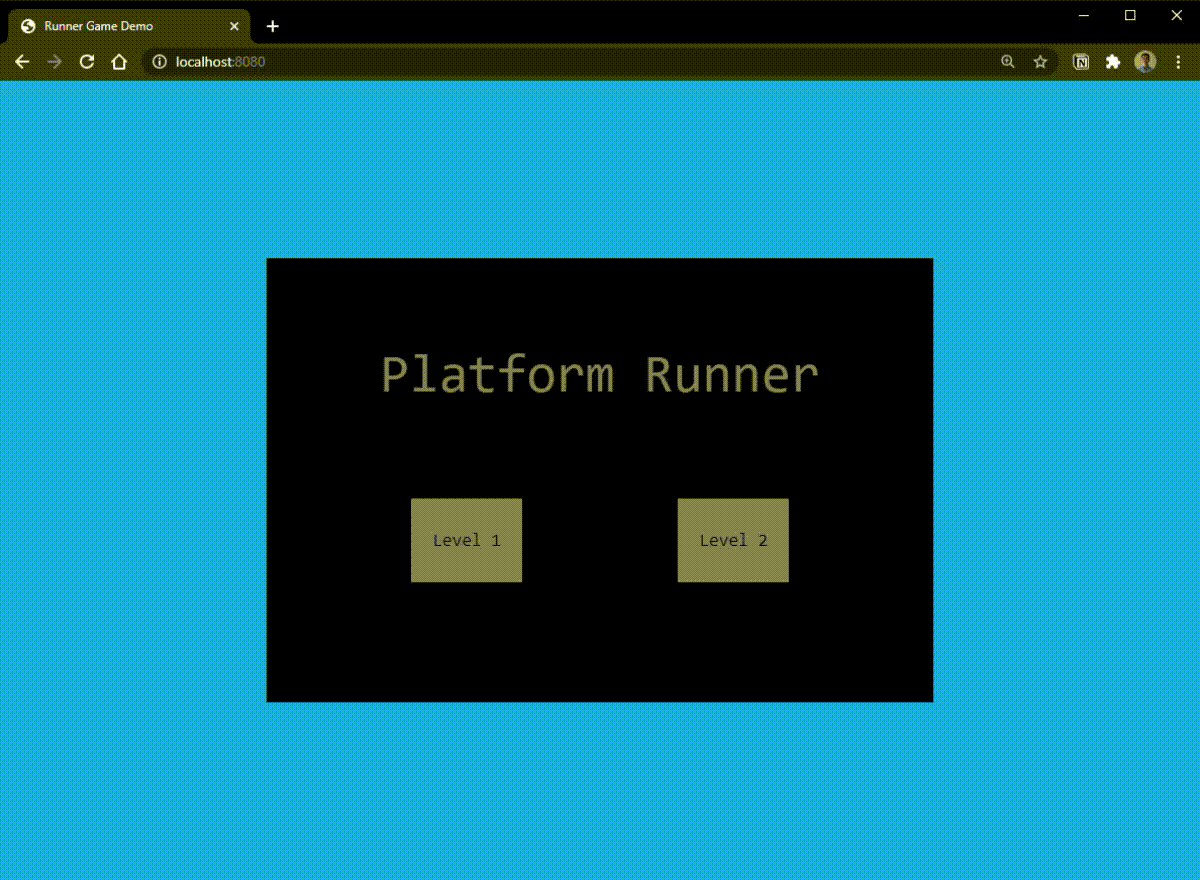The height and width of the screenshot is (880, 1200).
Task: Minimize the browser window
Action: click(1084, 15)
